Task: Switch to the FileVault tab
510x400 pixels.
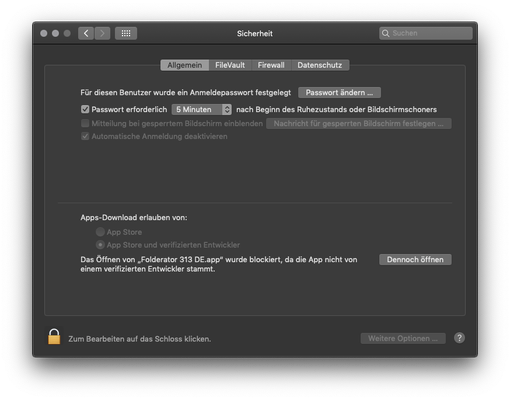Action: click(x=230, y=65)
